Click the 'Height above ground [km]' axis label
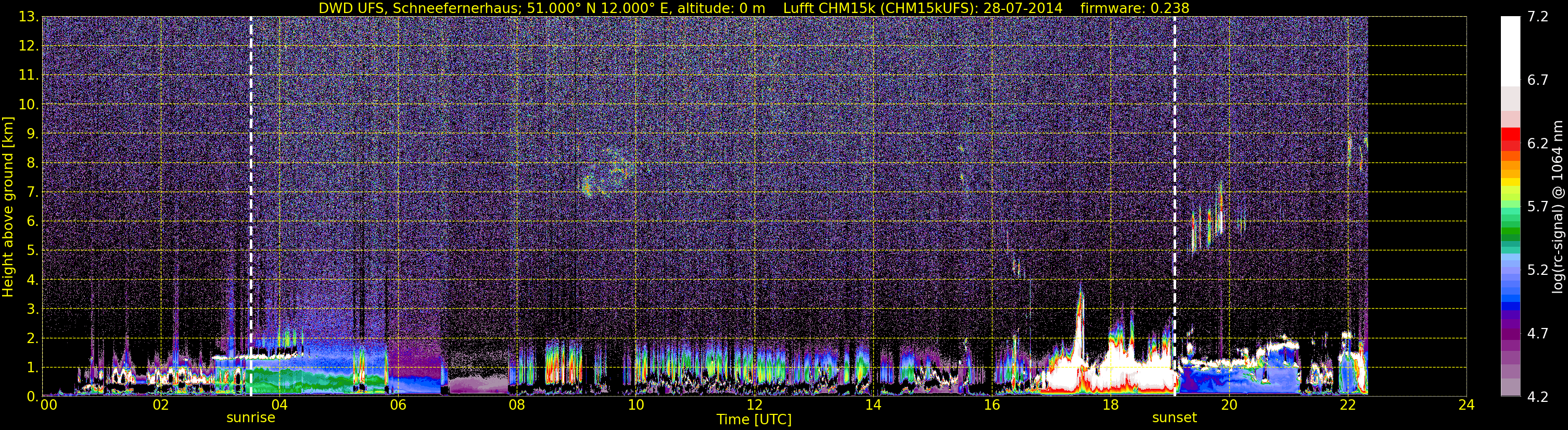 click(8, 207)
